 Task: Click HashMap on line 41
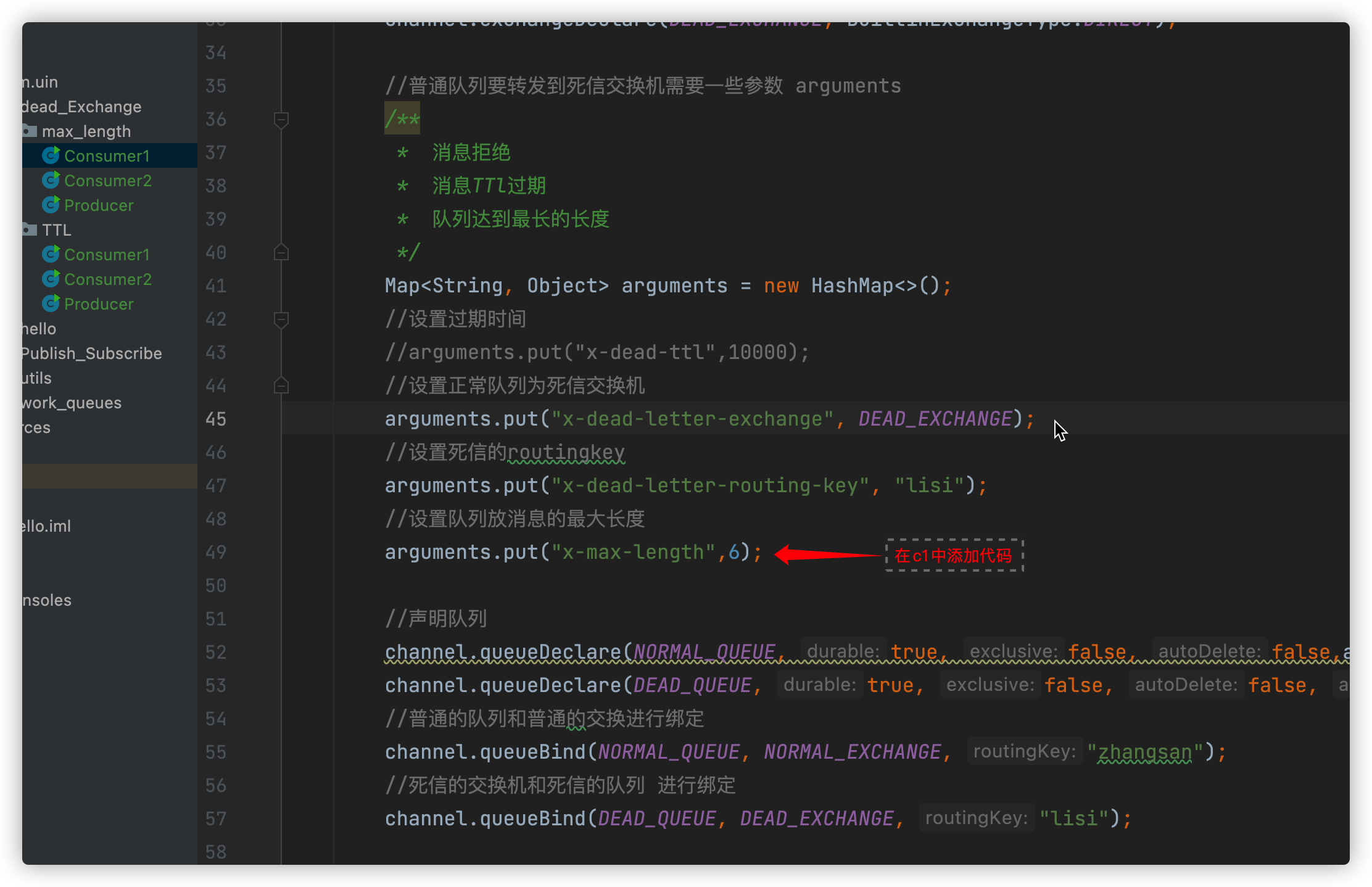pos(852,286)
